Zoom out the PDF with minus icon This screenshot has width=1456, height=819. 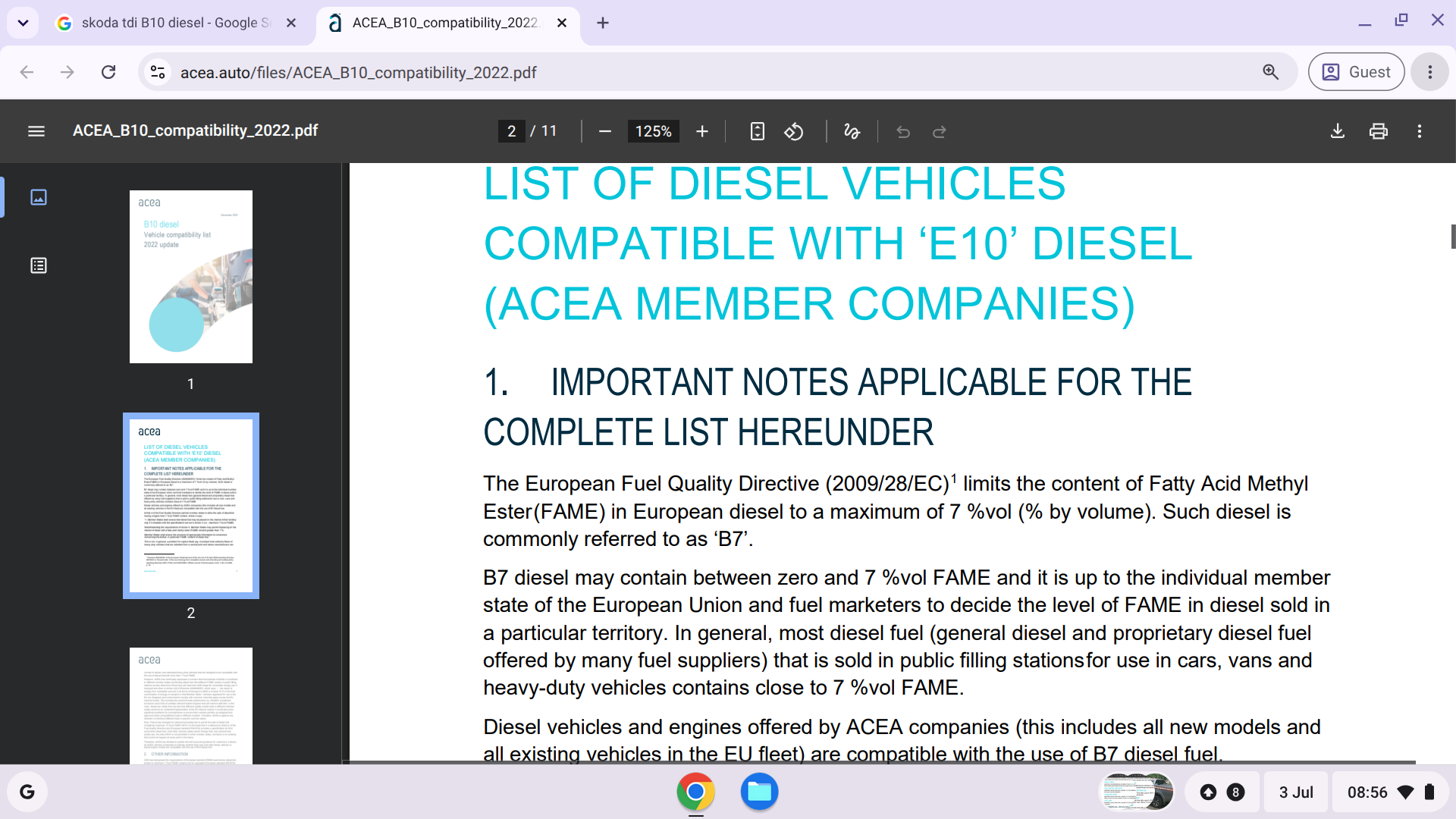pyautogui.click(x=604, y=131)
